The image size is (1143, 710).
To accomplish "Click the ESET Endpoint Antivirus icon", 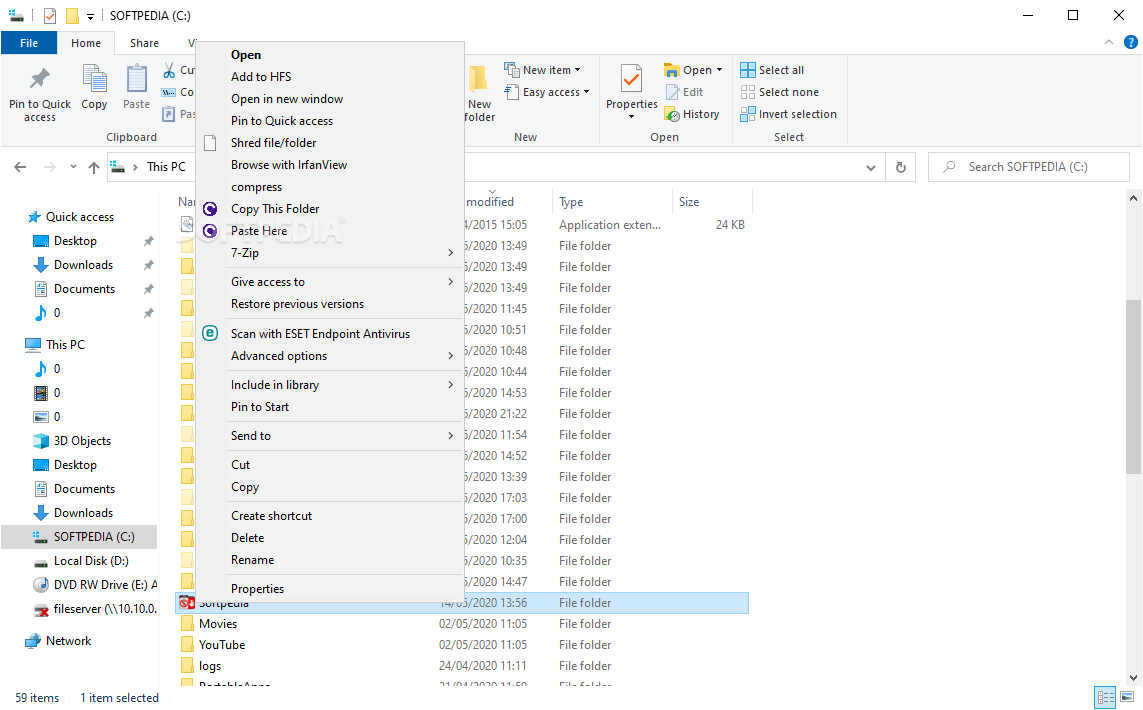I will pos(210,333).
